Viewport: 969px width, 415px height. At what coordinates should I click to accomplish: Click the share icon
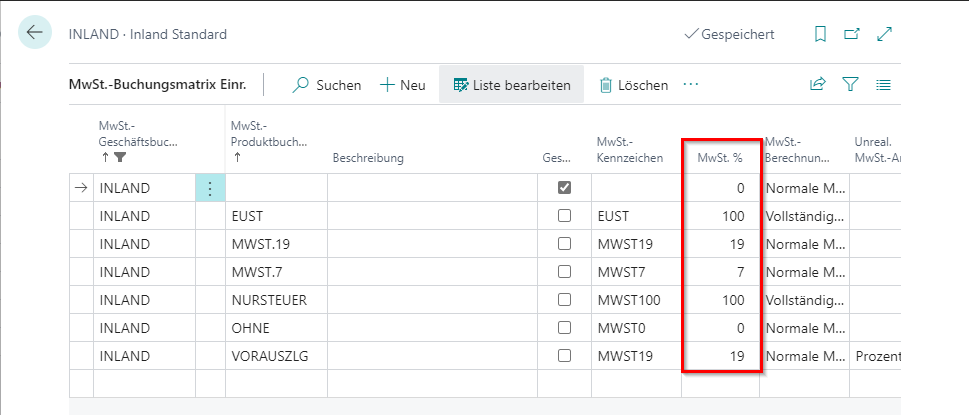pyautogui.click(x=818, y=85)
